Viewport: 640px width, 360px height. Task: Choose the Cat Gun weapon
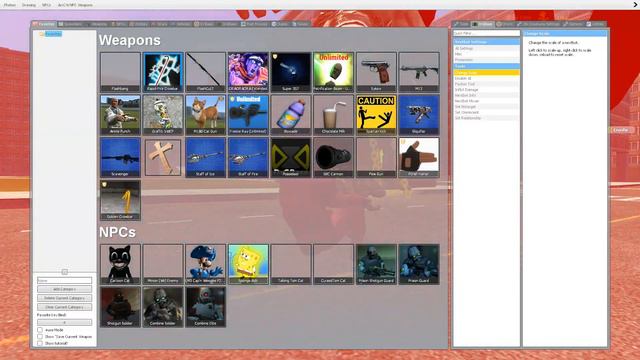tap(205, 115)
